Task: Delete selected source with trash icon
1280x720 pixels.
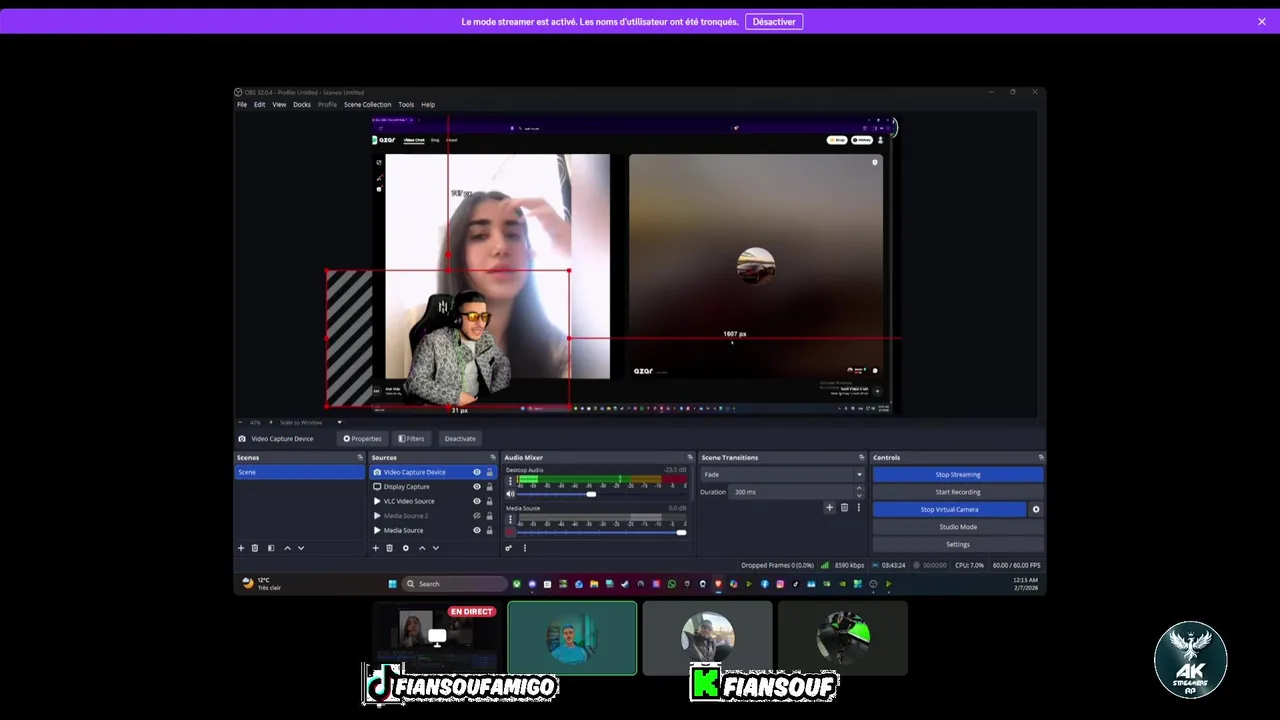Action: 390,548
